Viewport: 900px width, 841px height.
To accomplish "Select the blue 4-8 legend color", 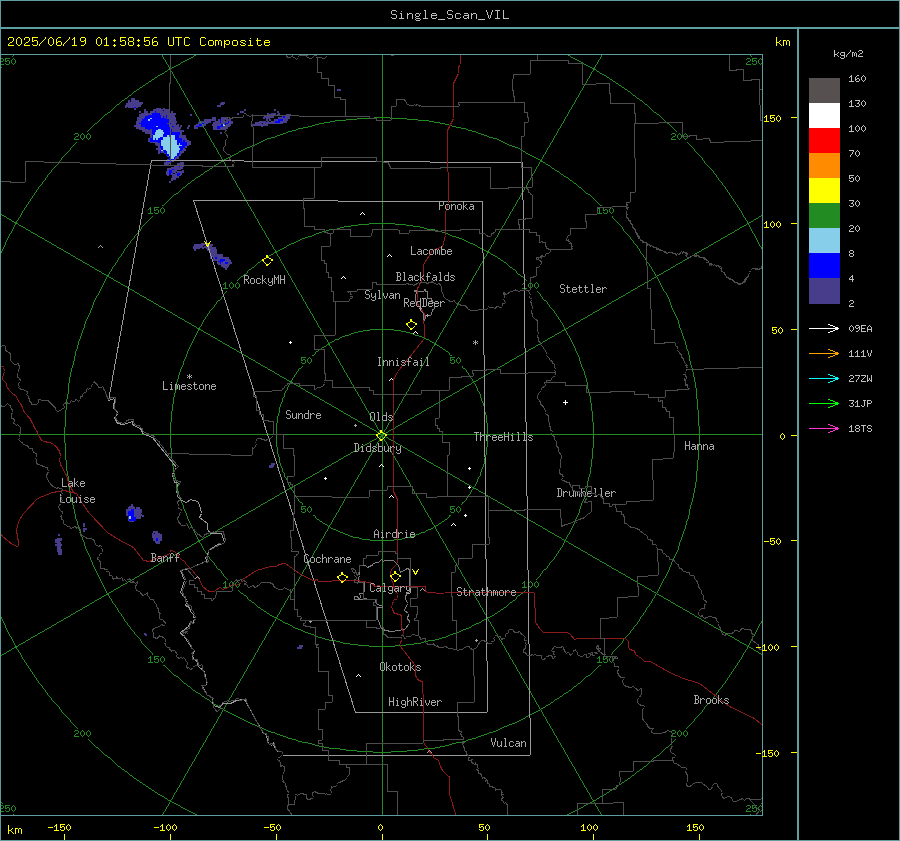I will pos(824,265).
